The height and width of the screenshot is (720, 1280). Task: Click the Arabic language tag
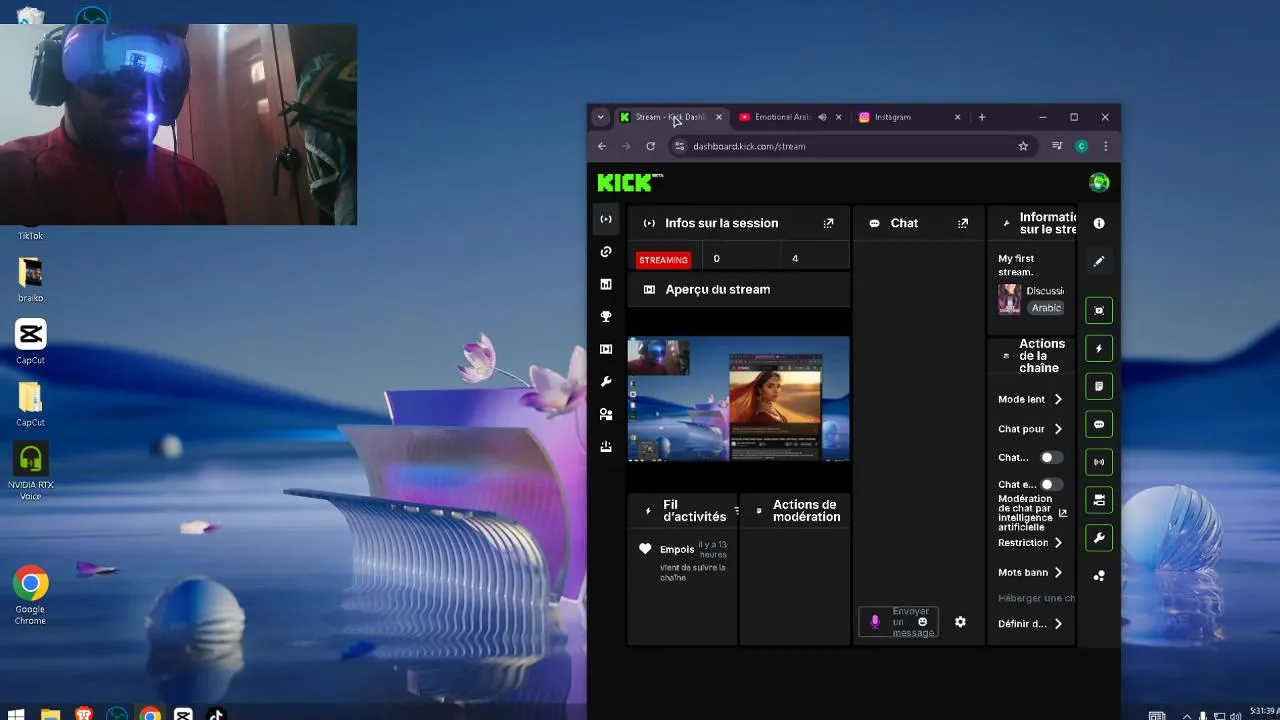[x=1046, y=308]
